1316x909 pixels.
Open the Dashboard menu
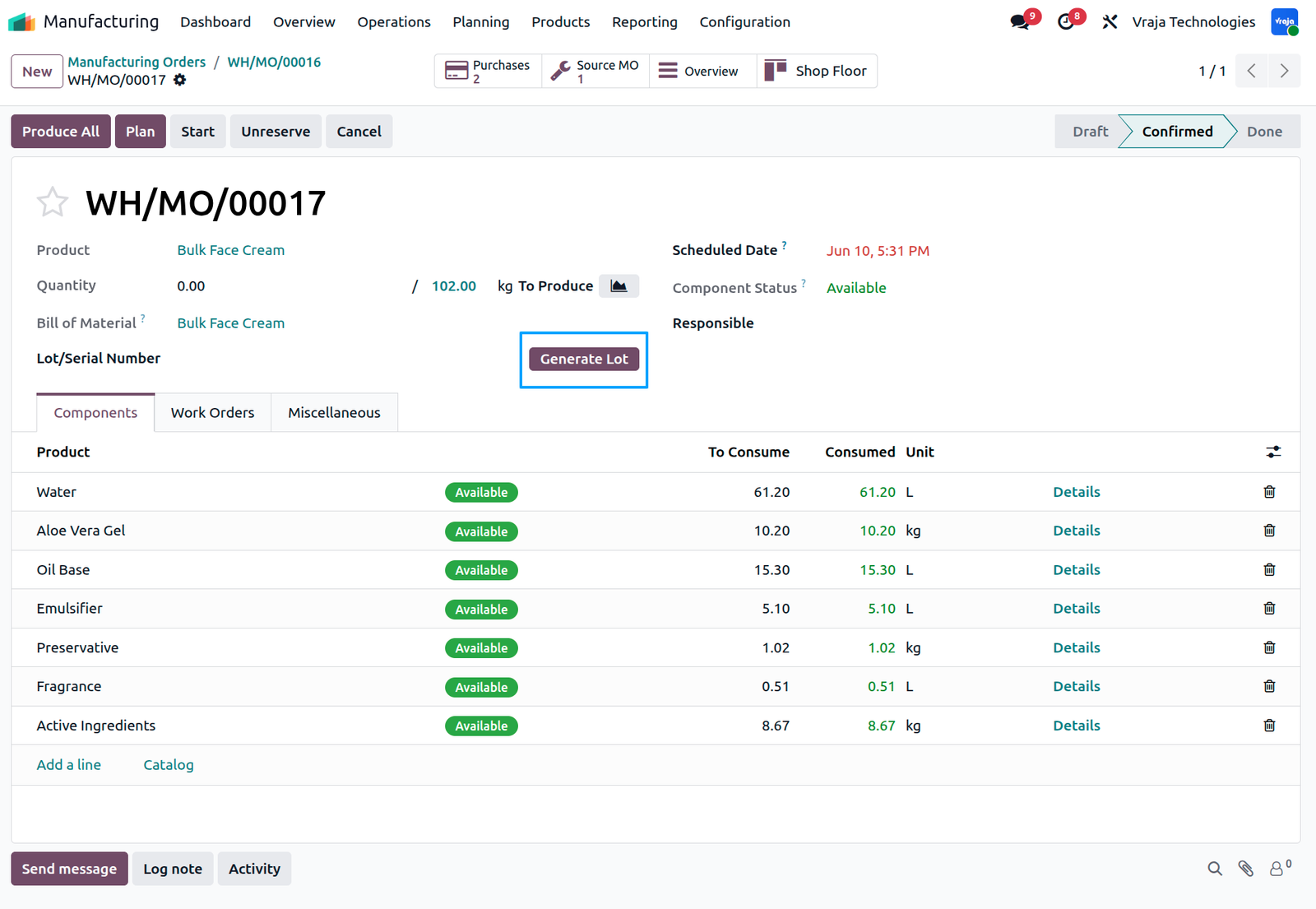(x=215, y=22)
